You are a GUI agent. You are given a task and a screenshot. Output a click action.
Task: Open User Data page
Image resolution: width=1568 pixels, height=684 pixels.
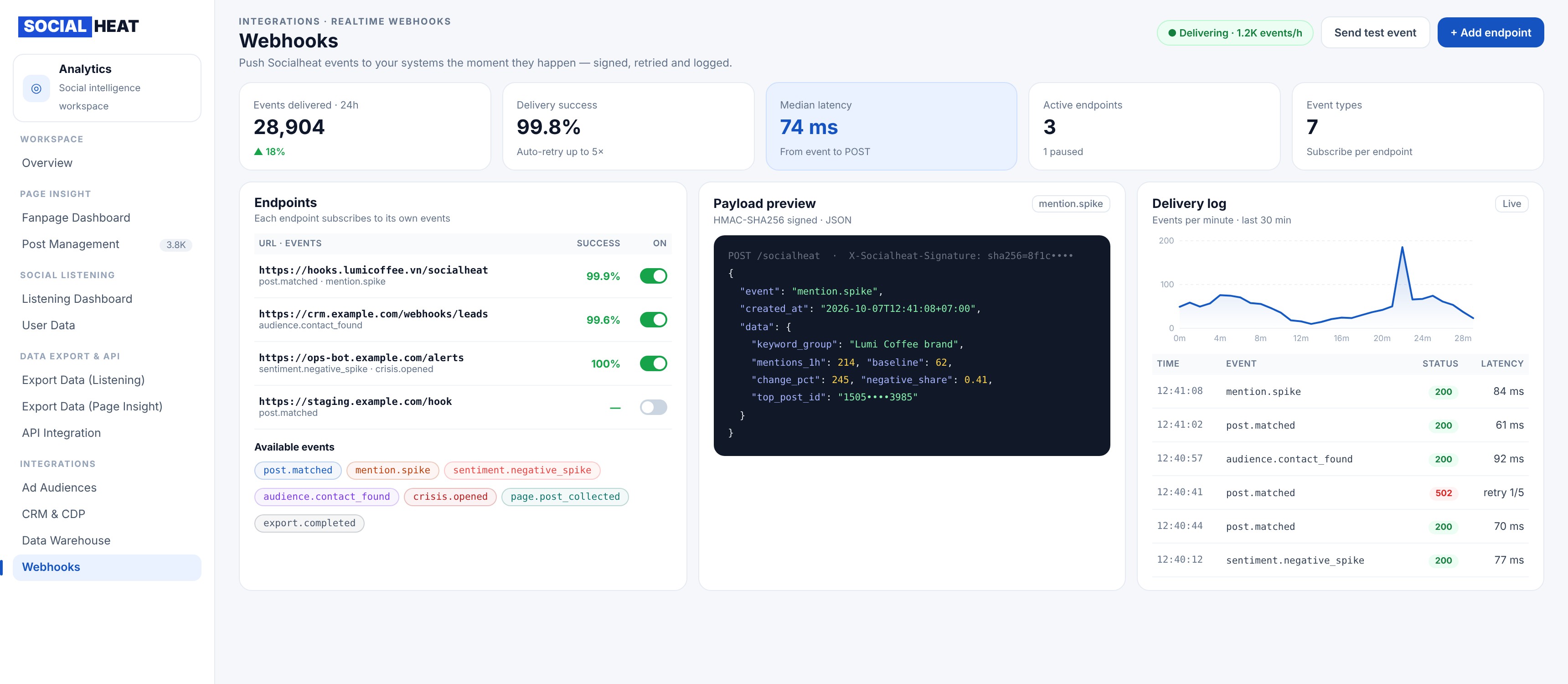pos(107,325)
